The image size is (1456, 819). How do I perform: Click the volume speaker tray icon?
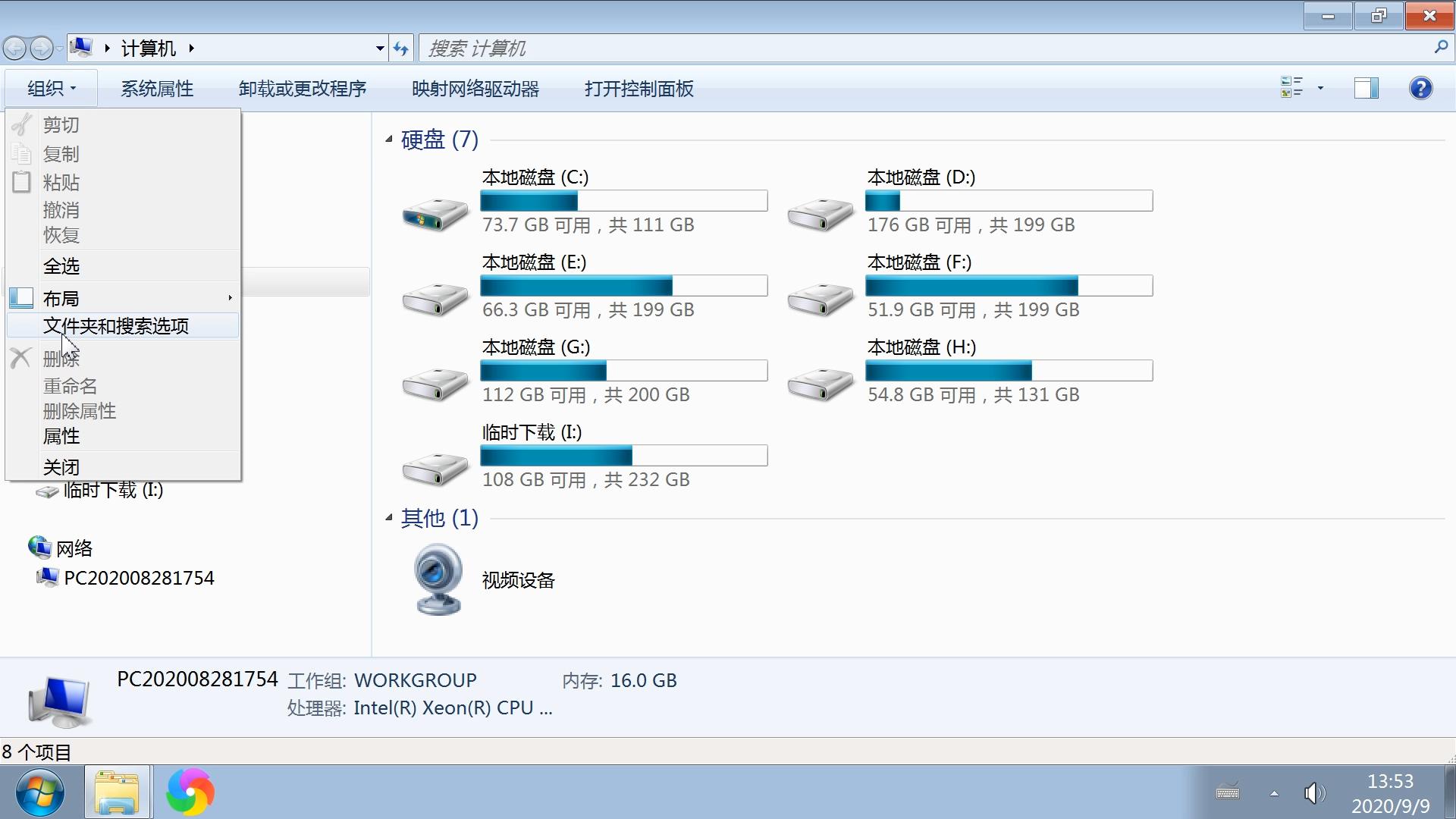pyautogui.click(x=1314, y=793)
